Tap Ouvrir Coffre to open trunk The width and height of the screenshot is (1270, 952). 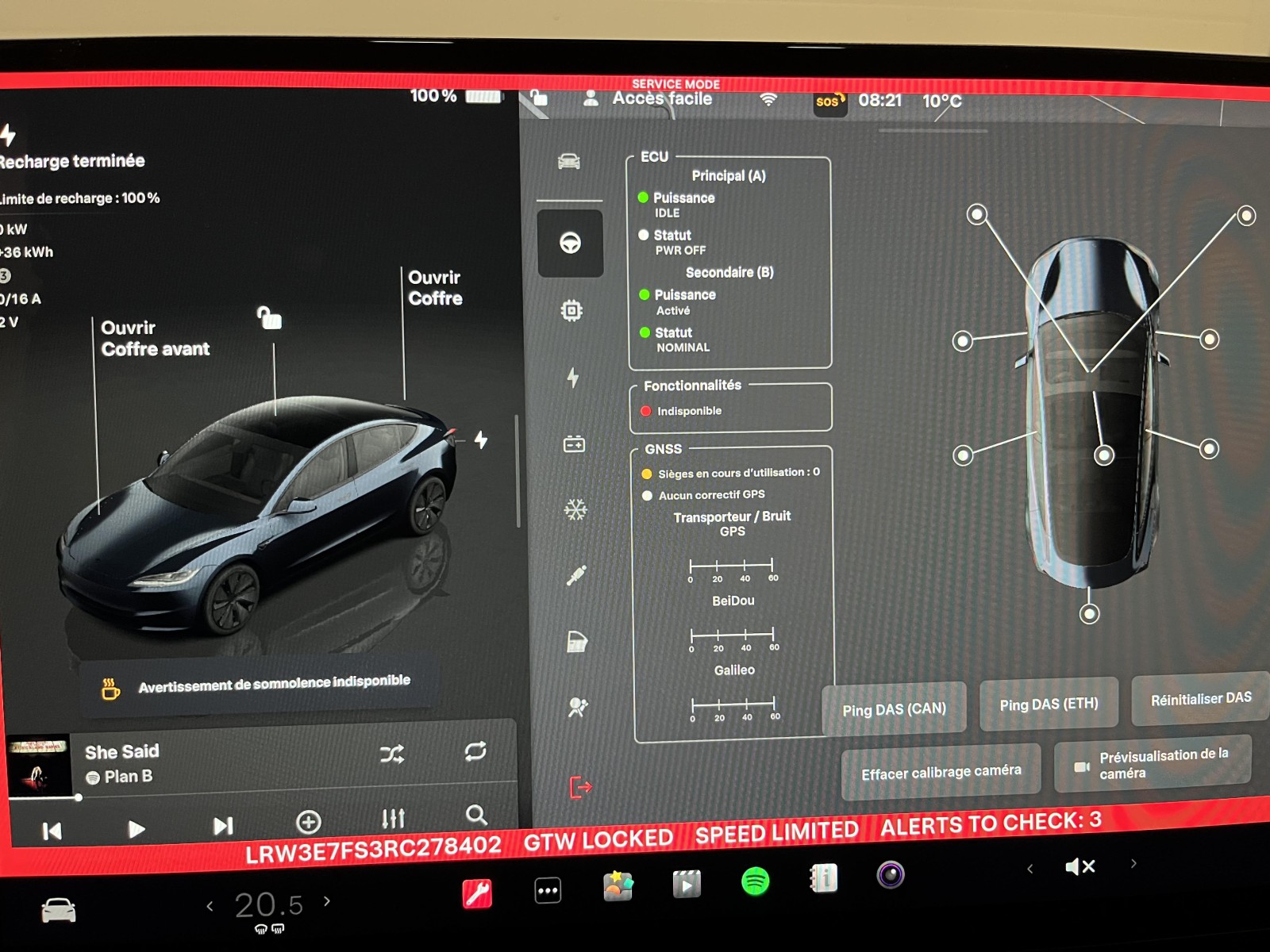[x=435, y=288]
